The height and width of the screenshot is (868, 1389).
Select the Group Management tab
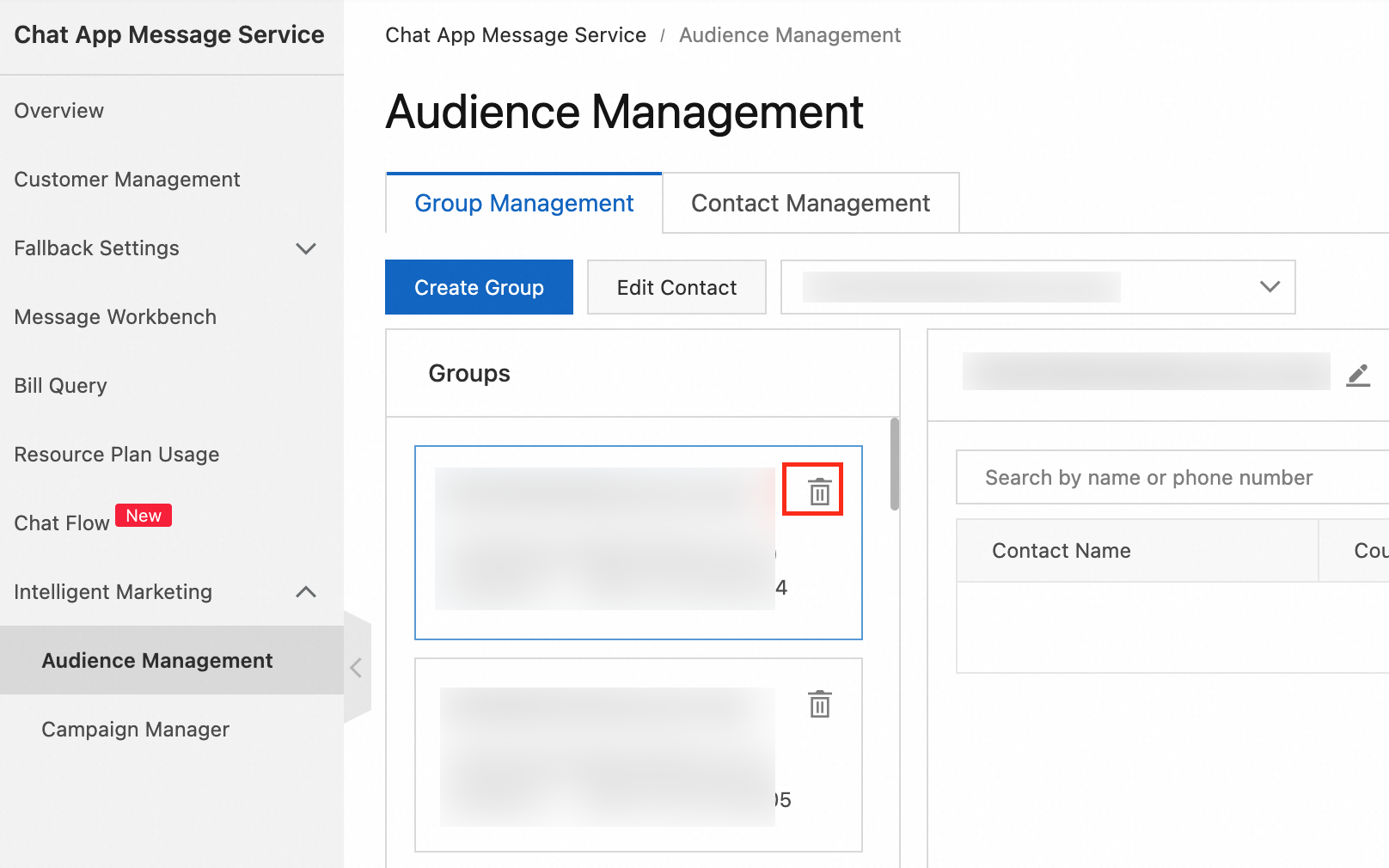point(523,204)
